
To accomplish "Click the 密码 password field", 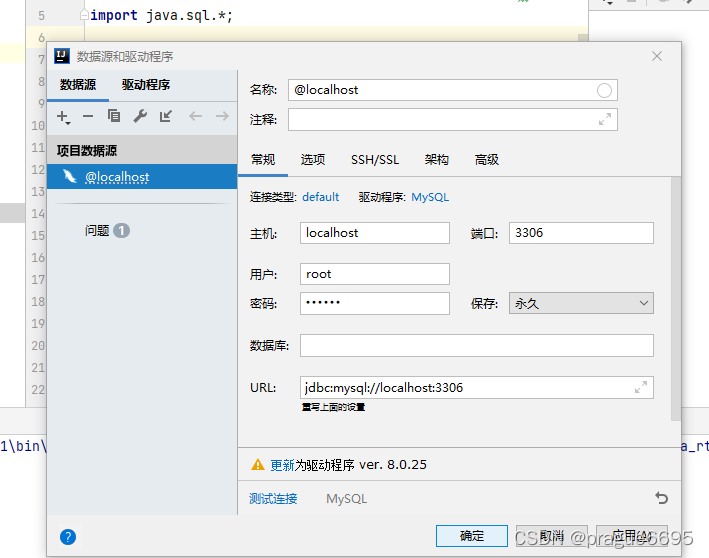I will (375, 303).
